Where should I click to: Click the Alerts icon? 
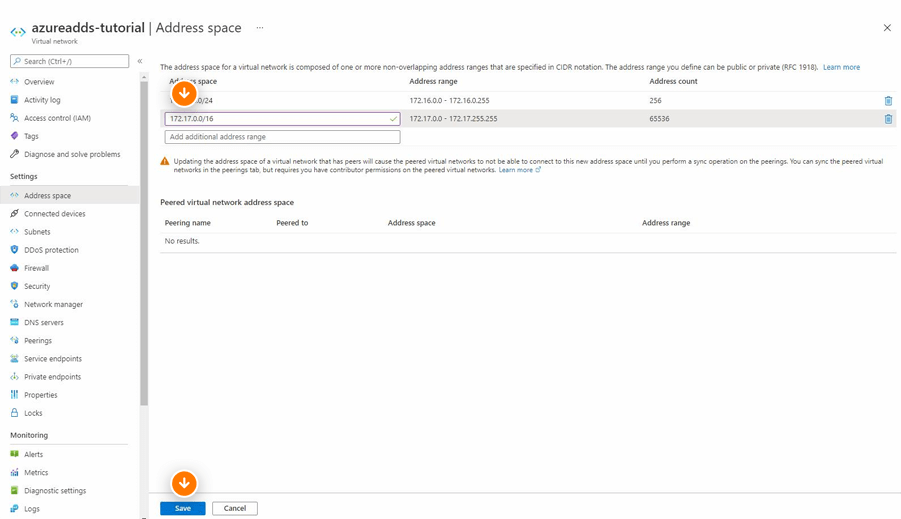pos(14,454)
